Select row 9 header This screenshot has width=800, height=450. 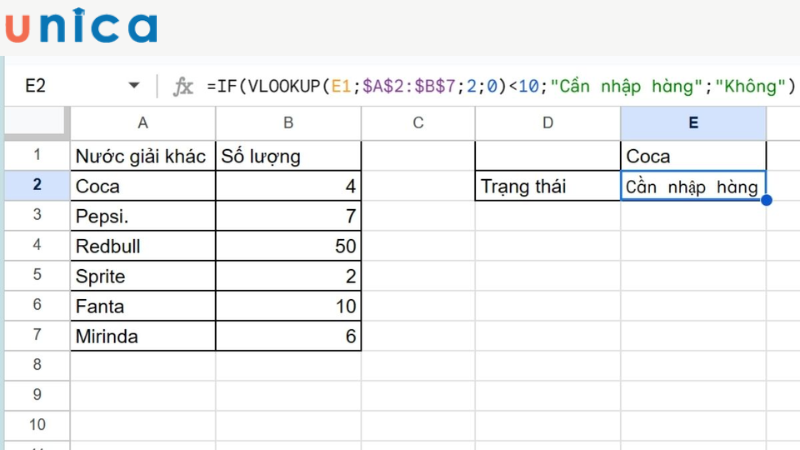click(37, 395)
